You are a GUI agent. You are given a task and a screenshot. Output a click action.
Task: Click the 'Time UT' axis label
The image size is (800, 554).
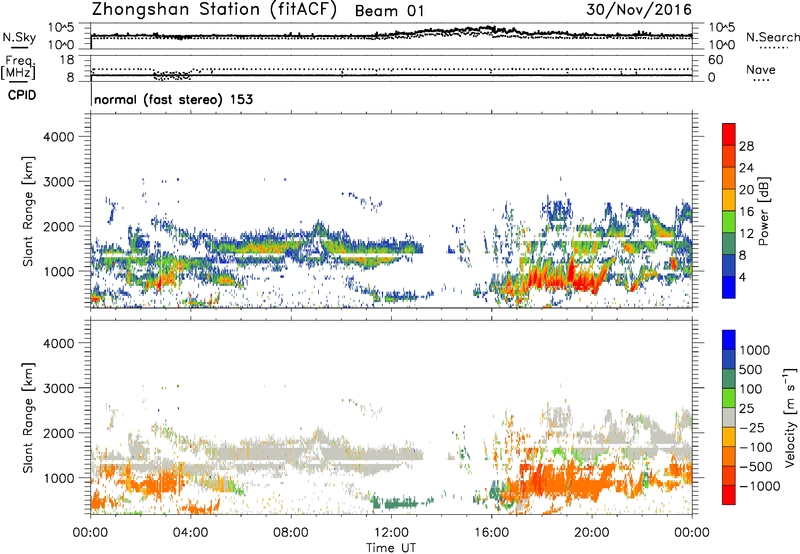[x=391, y=548]
